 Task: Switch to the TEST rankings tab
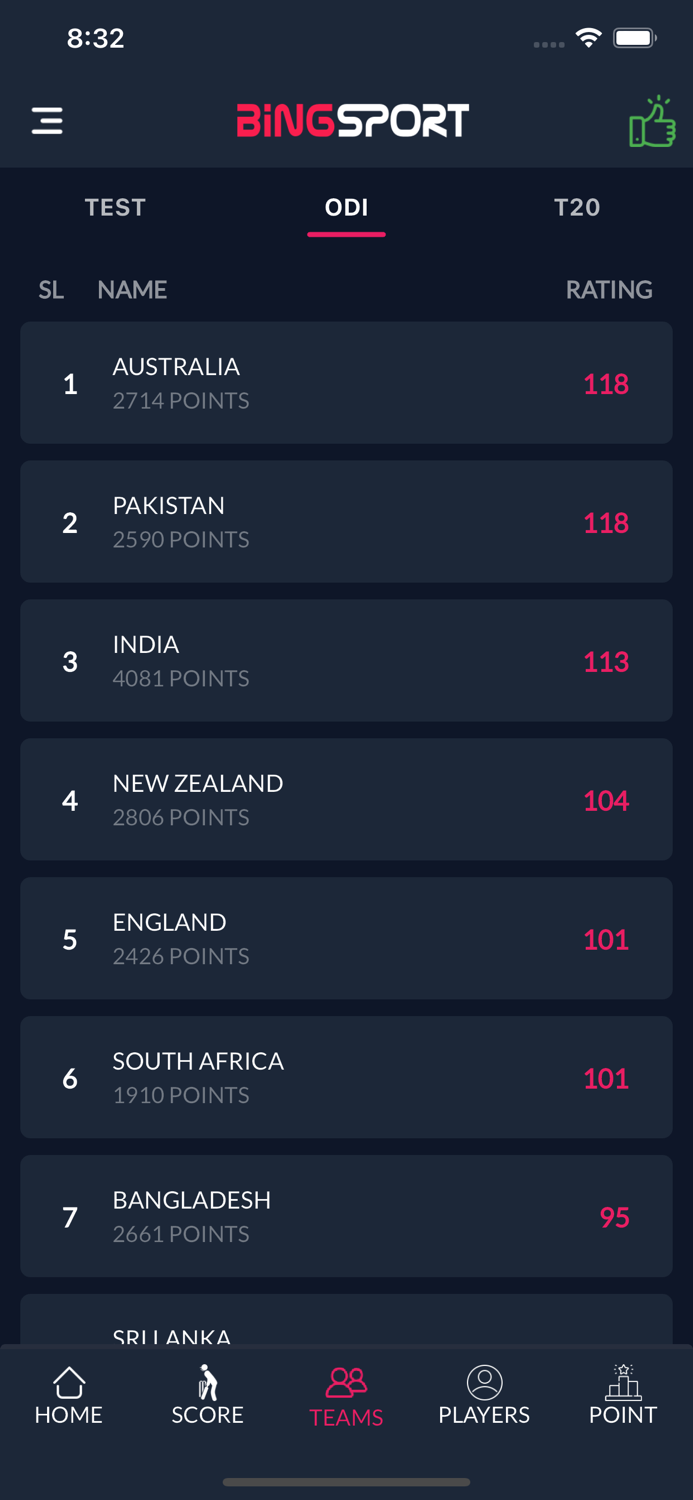[x=115, y=207]
